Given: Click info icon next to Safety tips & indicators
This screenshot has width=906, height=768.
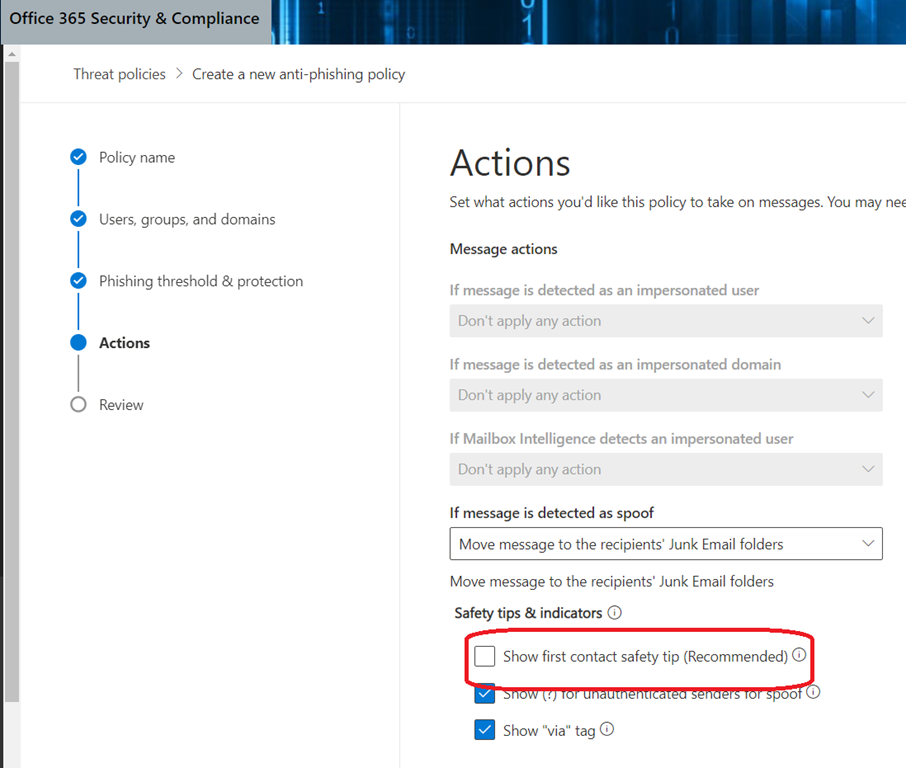Looking at the screenshot, I should click(615, 613).
